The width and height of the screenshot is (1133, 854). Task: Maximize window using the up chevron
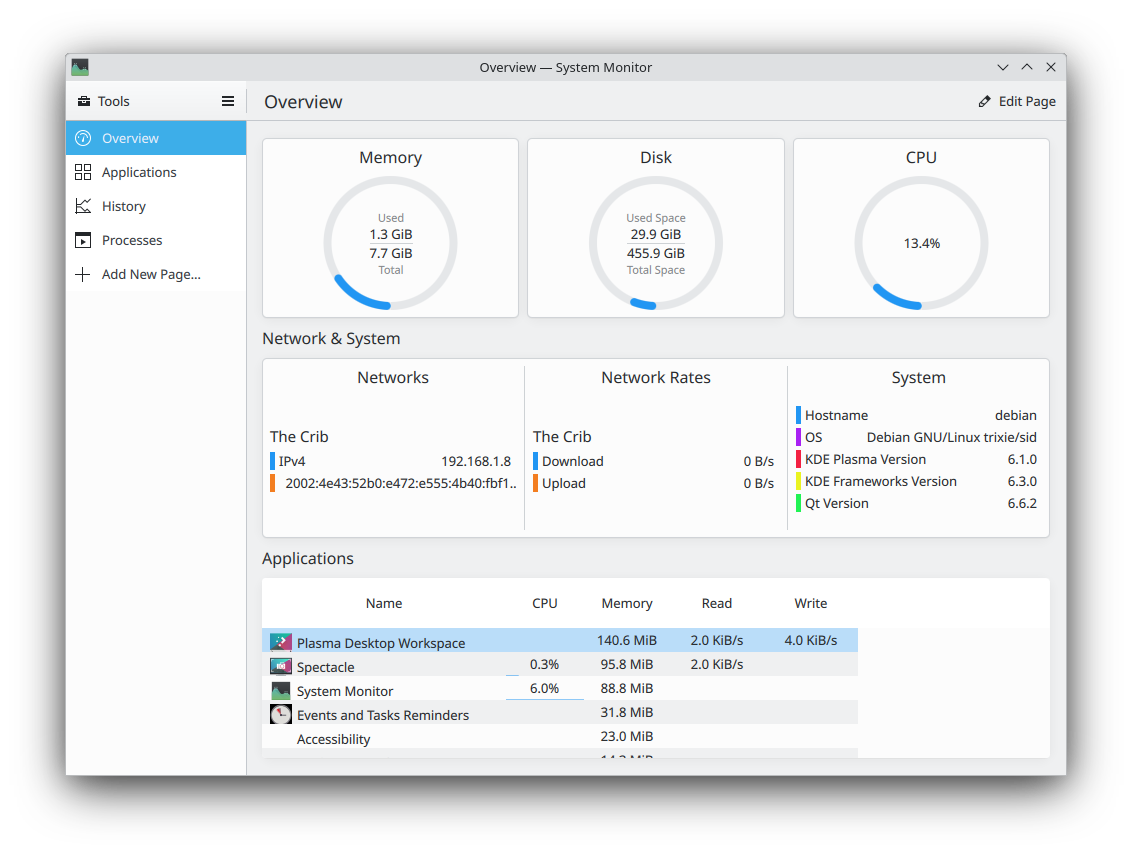point(1027,67)
